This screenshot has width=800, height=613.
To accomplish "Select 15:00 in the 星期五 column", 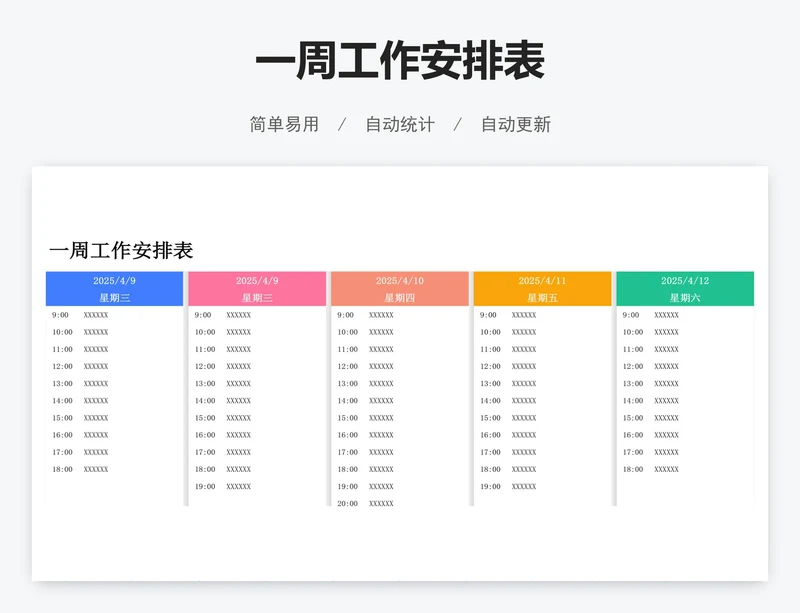I will coord(490,418).
